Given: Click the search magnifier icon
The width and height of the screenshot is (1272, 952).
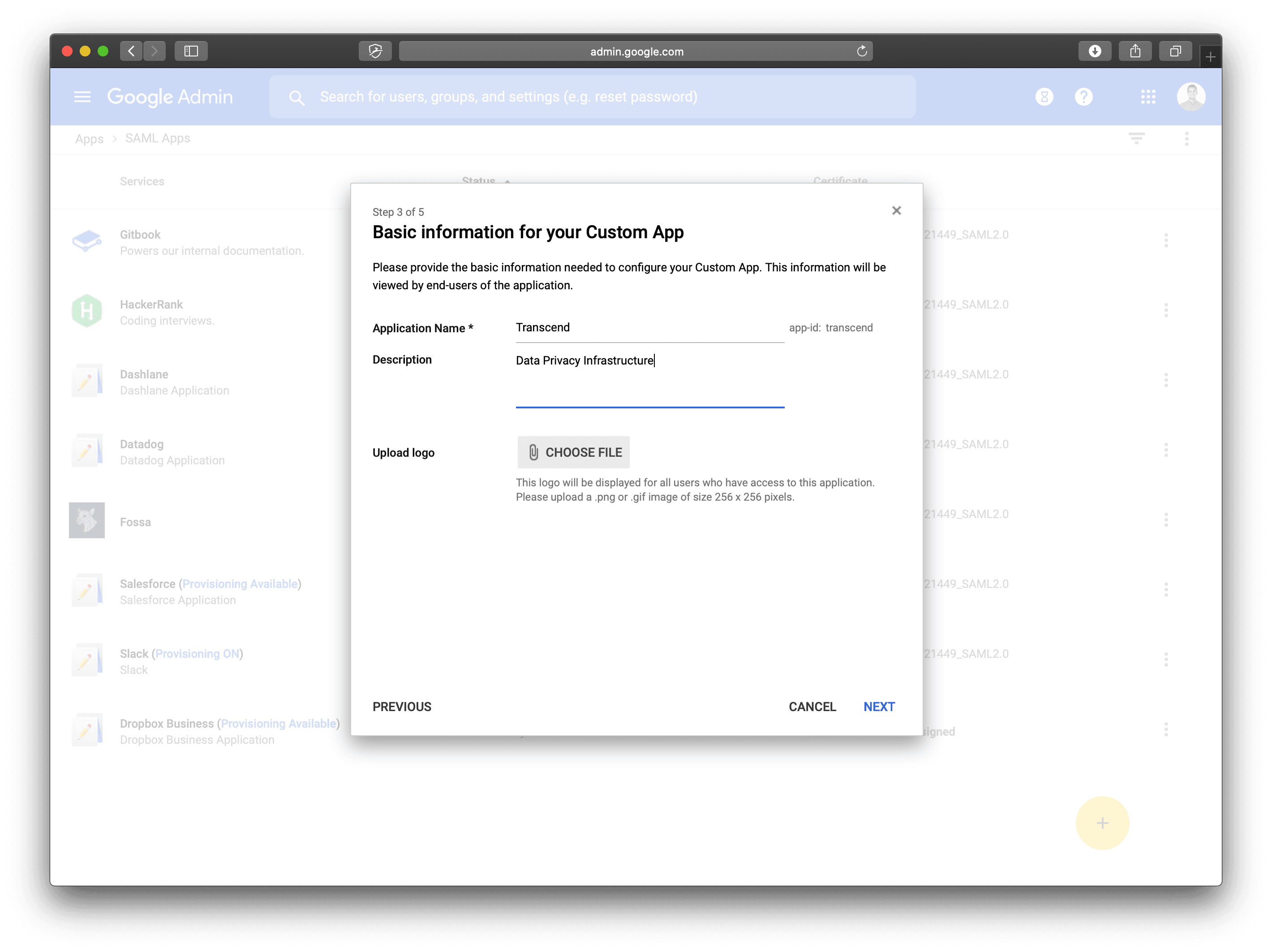Looking at the screenshot, I should click(297, 98).
